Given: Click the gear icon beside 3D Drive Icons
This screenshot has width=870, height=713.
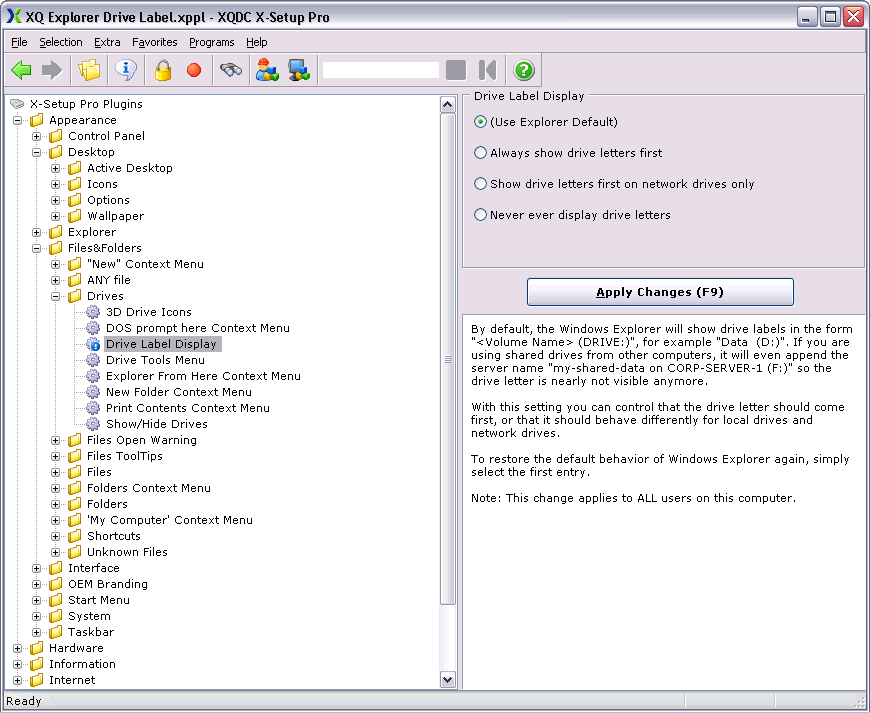Looking at the screenshot, I should tap(93, 312).
